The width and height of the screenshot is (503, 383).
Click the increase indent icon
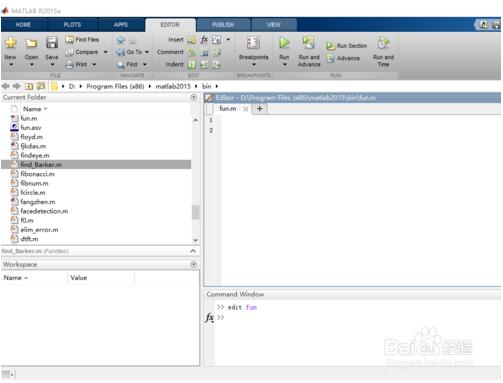204,64
